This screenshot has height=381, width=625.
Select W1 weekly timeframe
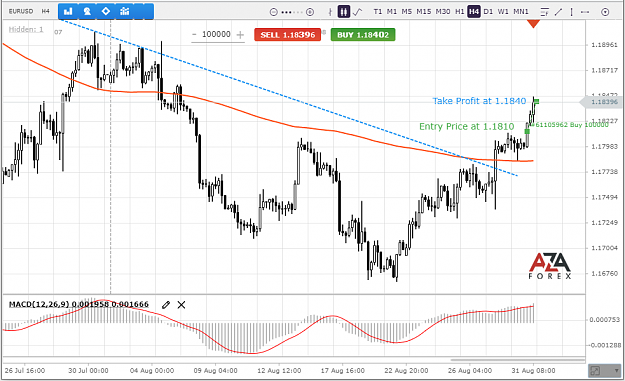pos(503,12)
